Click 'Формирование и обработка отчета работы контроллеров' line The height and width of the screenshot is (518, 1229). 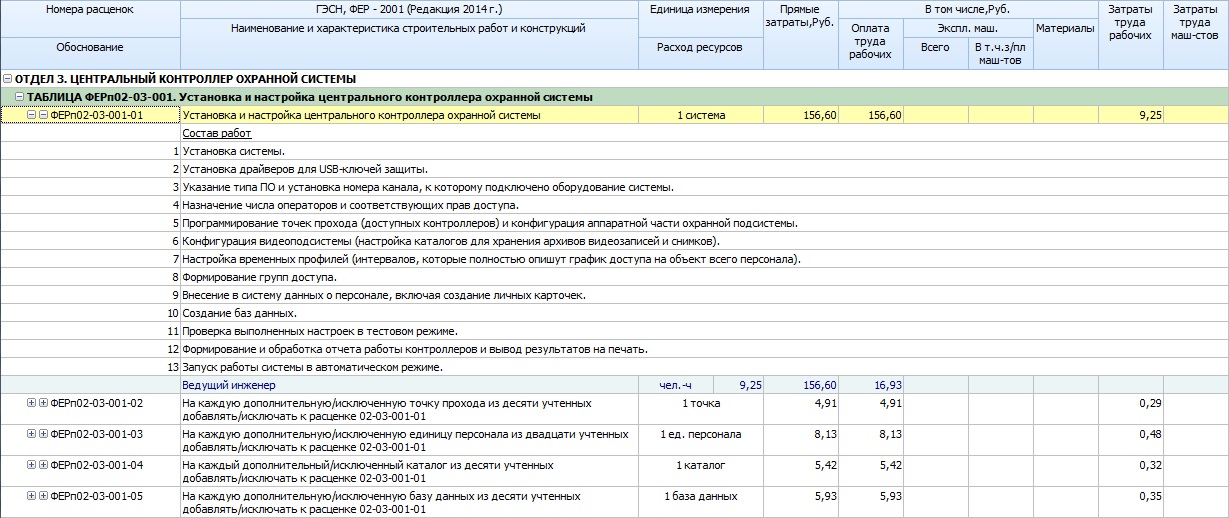(x=415, y=349)
